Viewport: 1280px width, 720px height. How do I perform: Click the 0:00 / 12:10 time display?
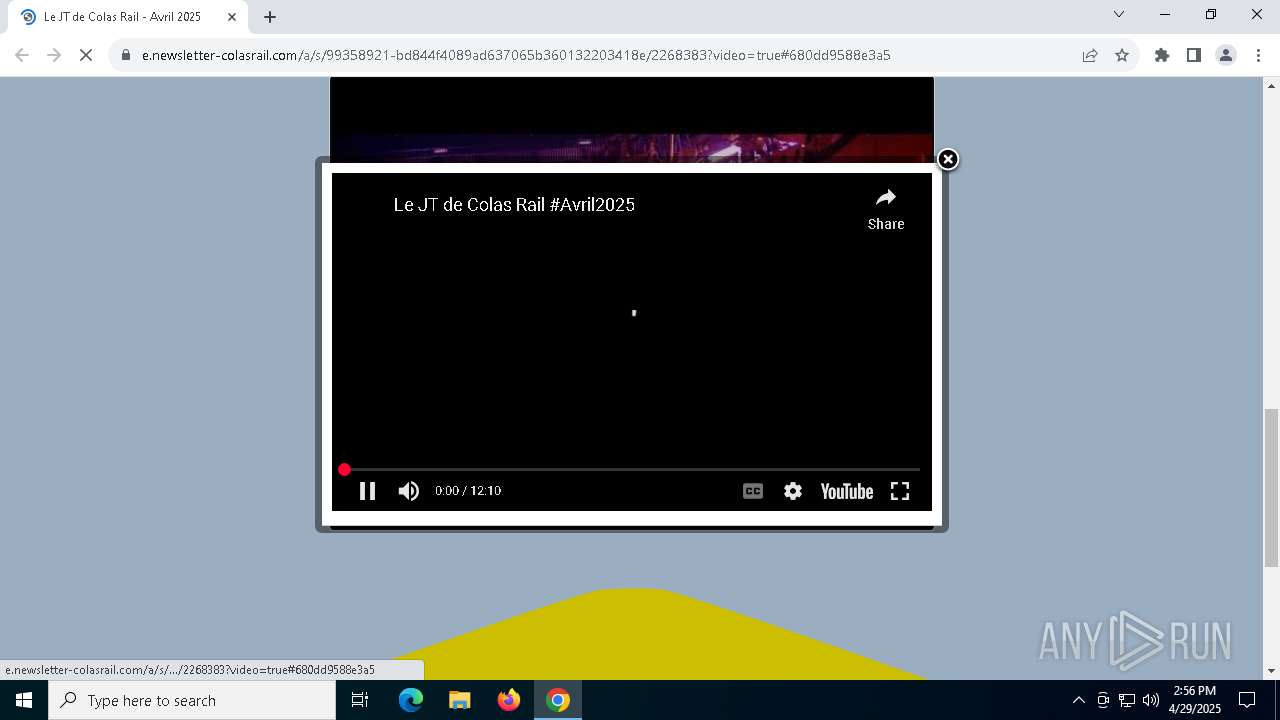pyautogui.click(x=468, y=491)
